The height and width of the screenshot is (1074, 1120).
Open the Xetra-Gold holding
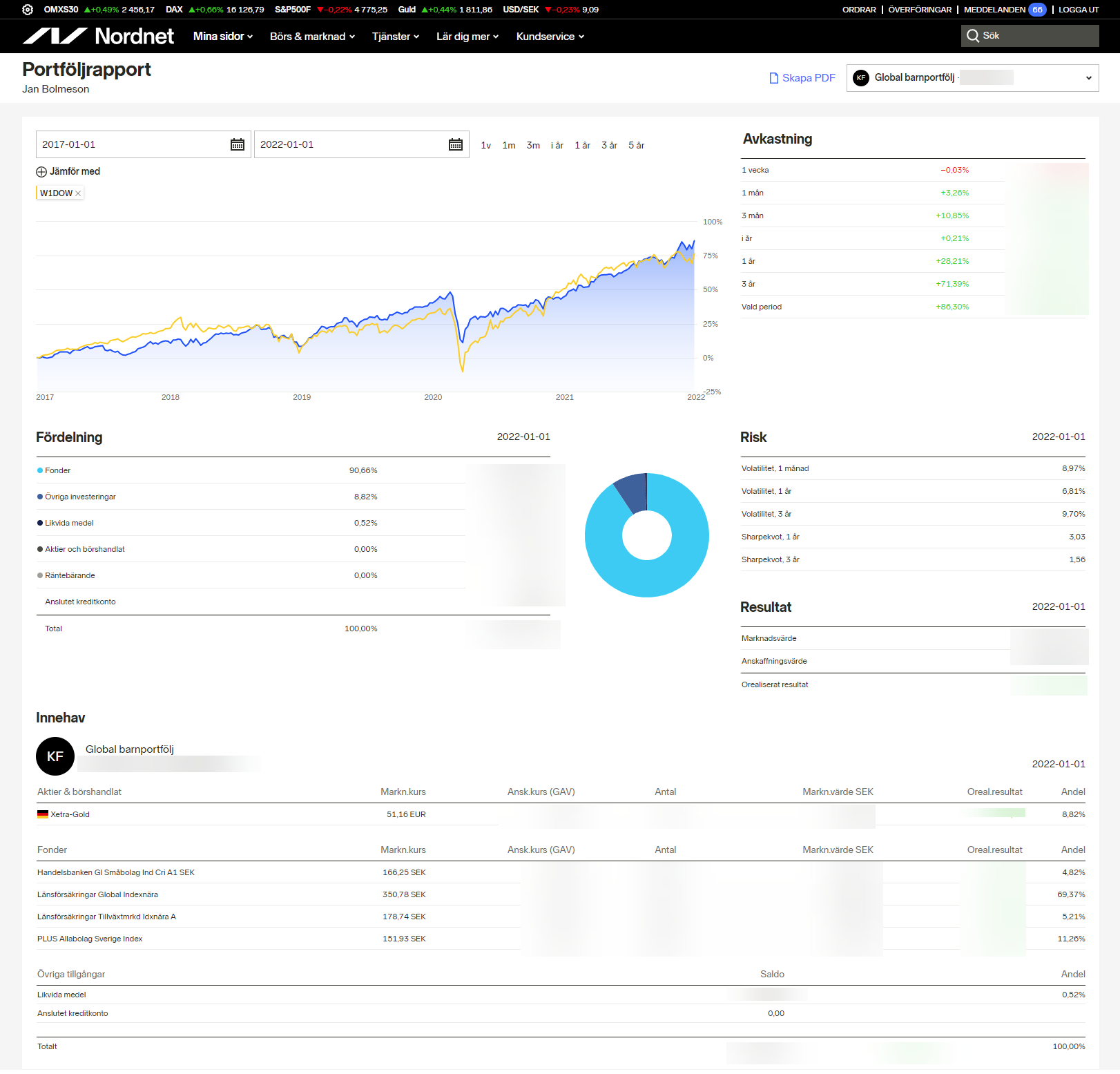(x=70, y=814)
